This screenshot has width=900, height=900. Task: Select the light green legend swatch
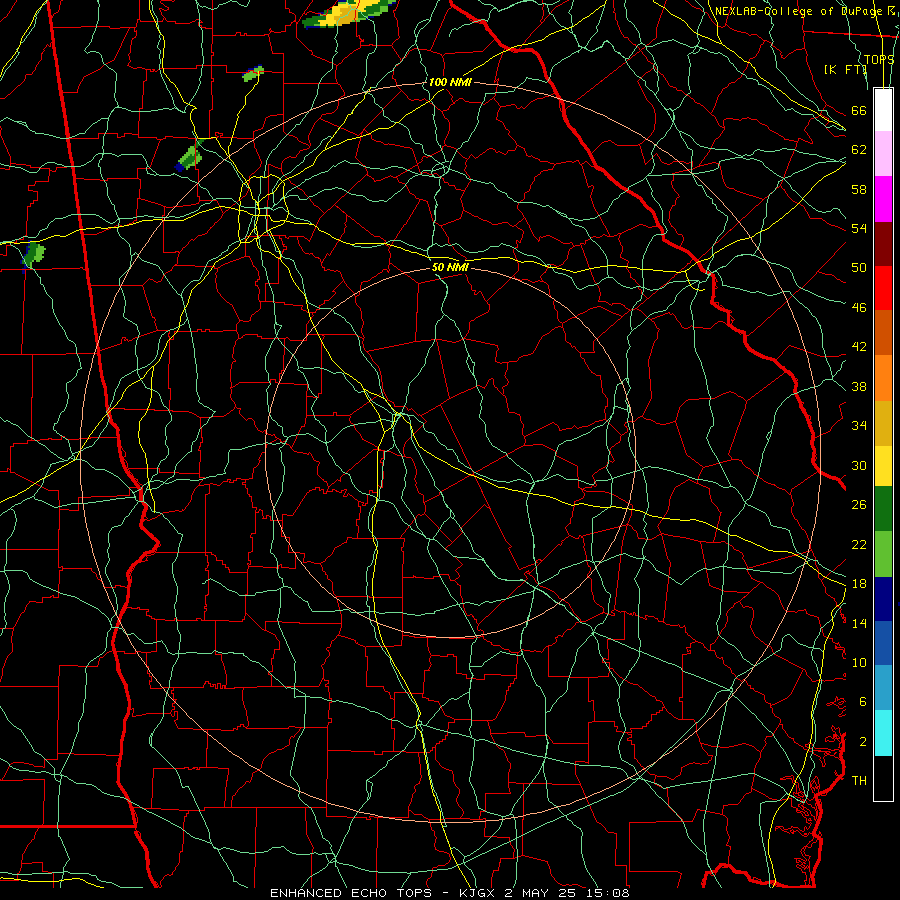(883, 554)
